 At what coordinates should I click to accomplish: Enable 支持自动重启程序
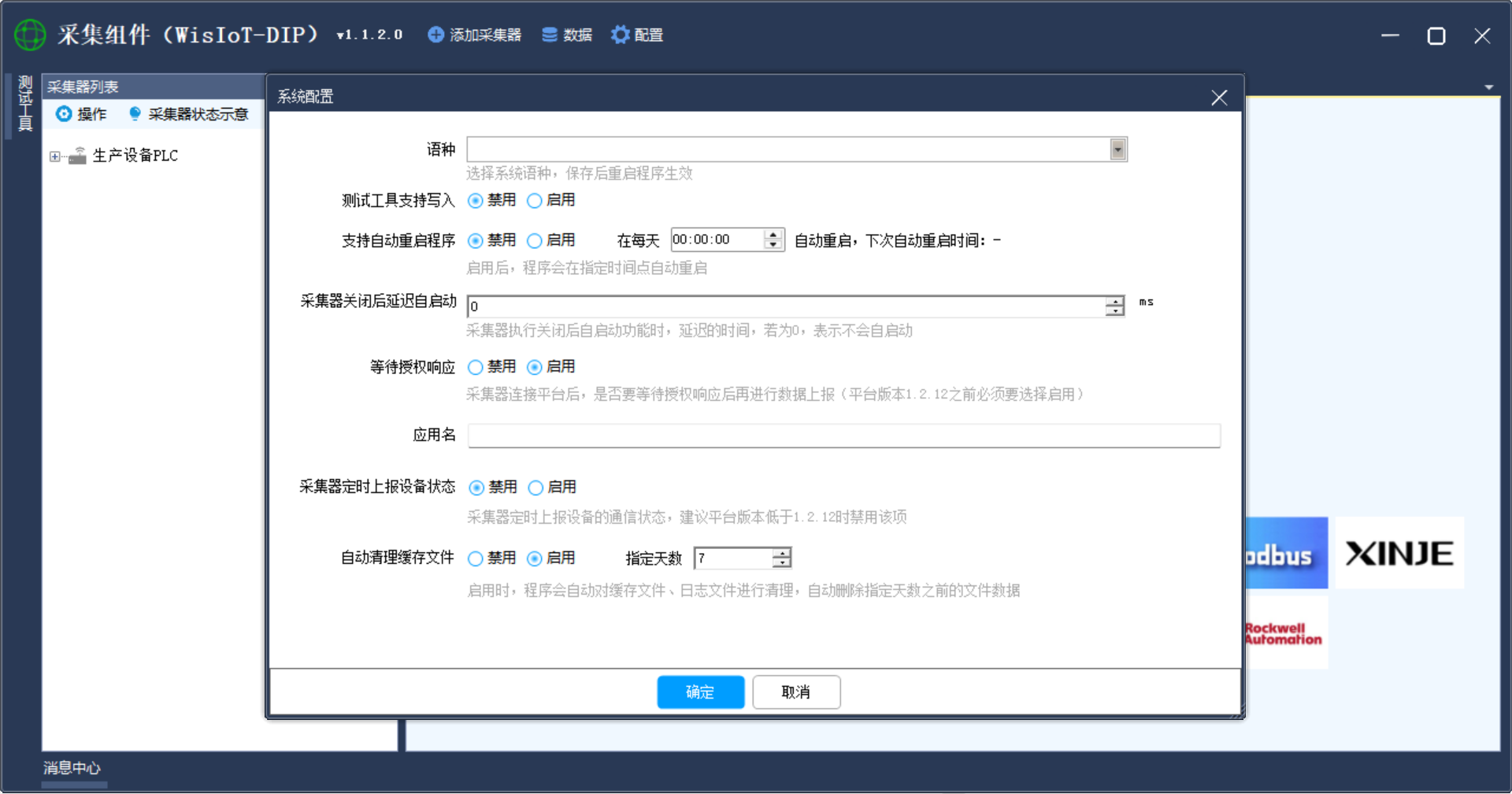(535, 240)
